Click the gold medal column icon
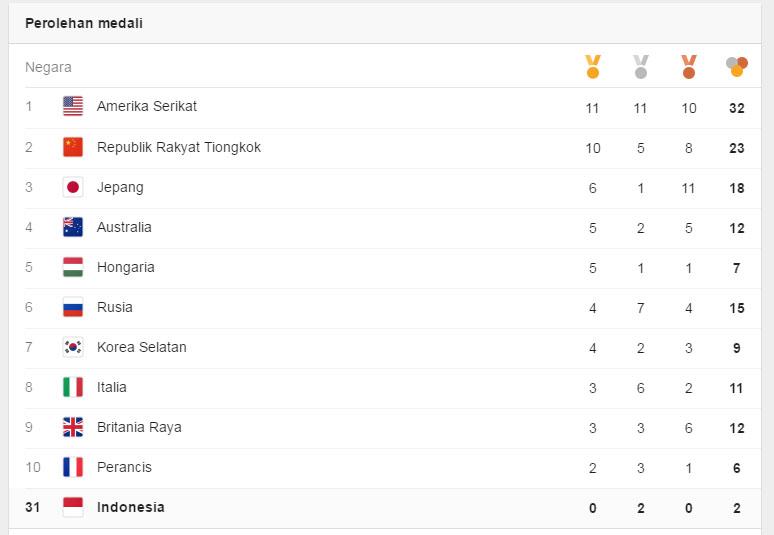The height and width of the screenshot is (535, 774). pyautogui.click(x=592, y=67)
